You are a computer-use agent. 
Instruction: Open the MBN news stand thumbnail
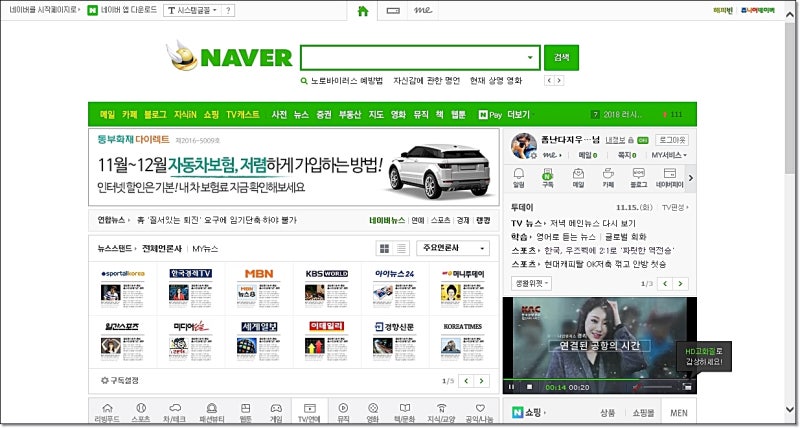[259, 288]
